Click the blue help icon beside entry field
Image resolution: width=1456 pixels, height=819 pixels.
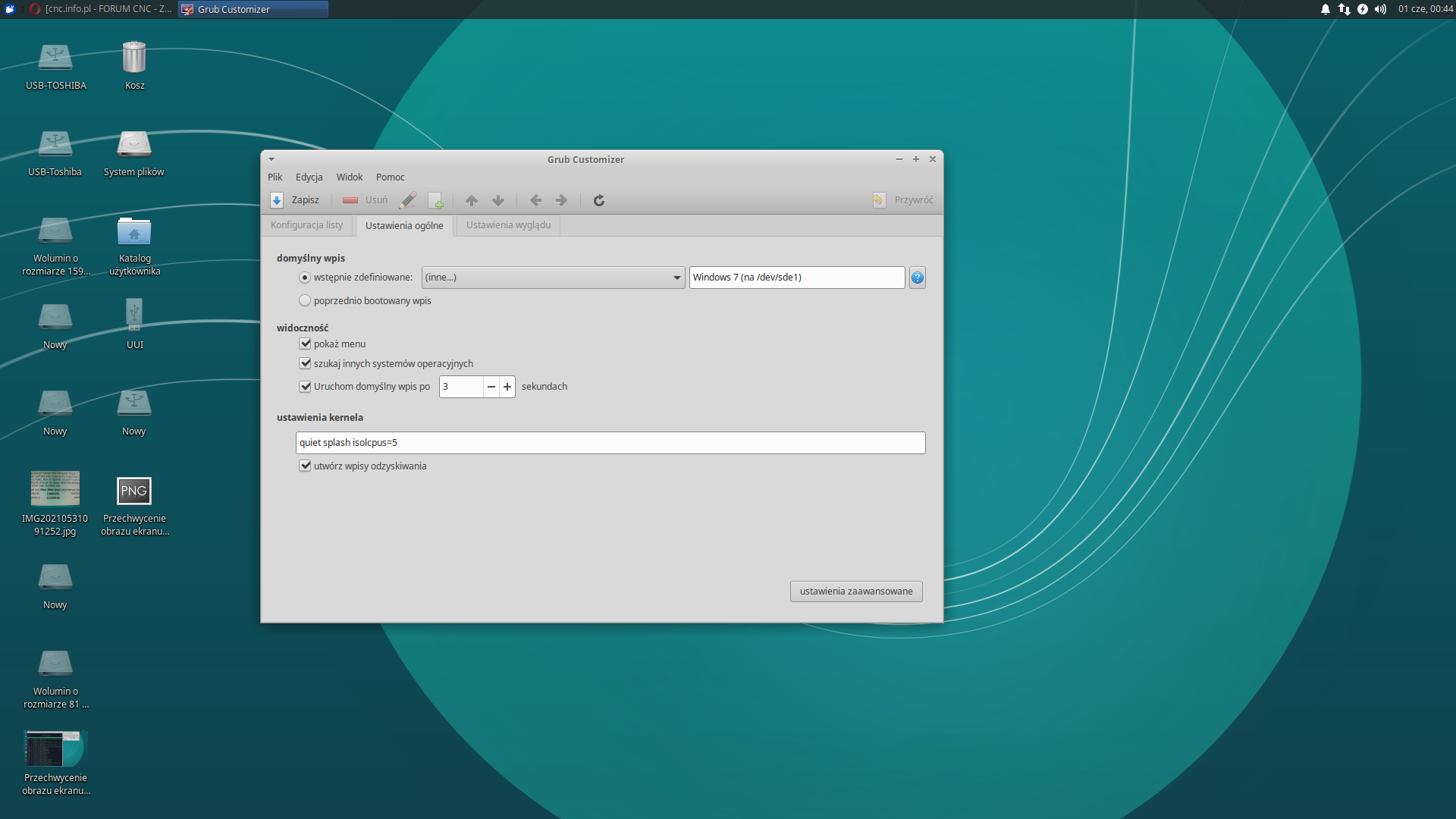click(918, 278)
